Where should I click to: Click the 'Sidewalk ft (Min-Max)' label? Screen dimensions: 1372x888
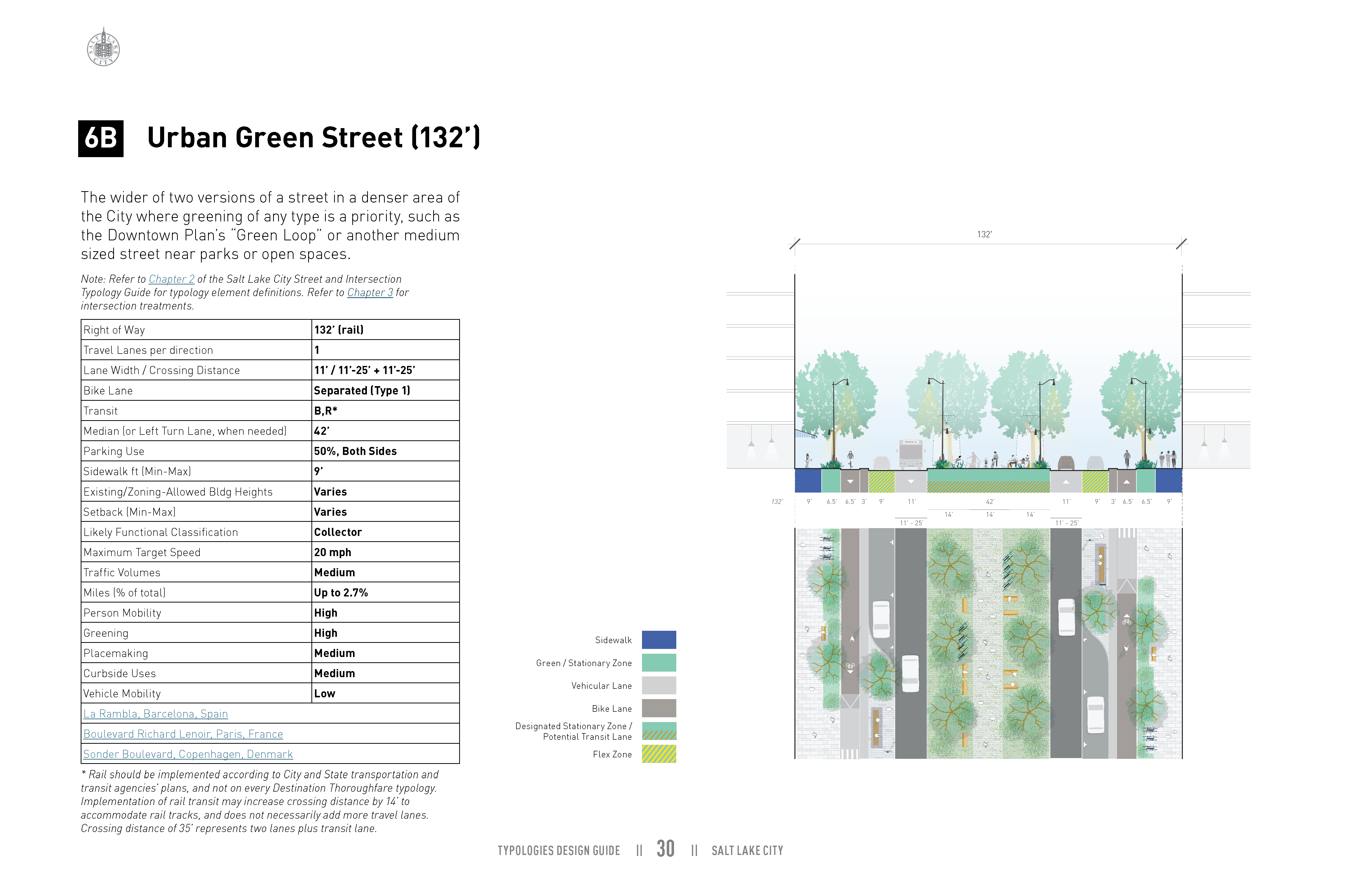pos(137,471)
